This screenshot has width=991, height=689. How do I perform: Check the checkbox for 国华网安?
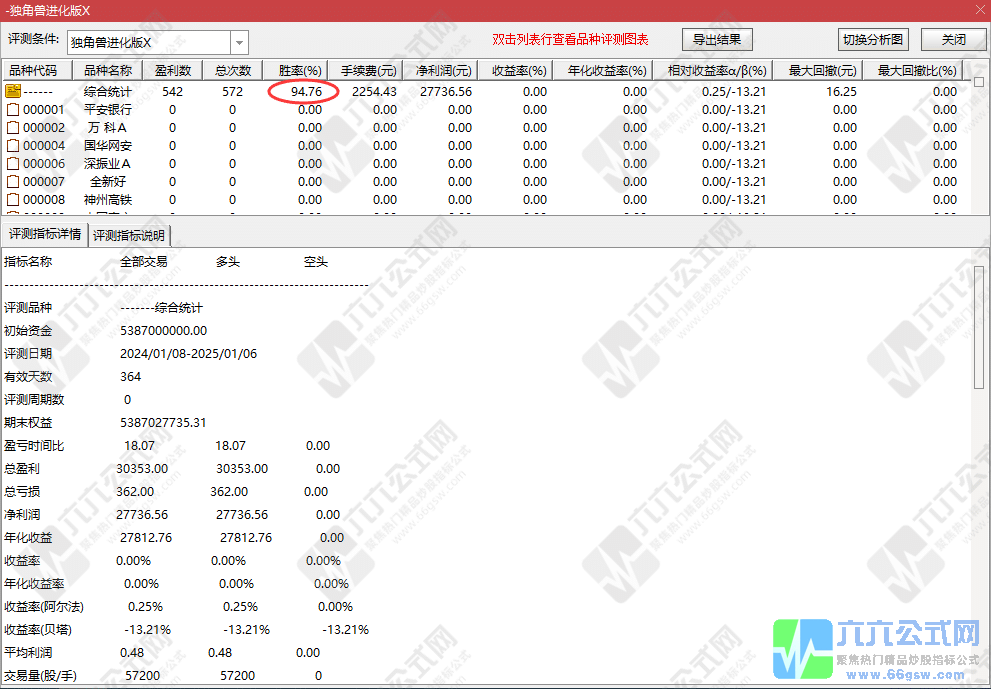pos(12,145)
